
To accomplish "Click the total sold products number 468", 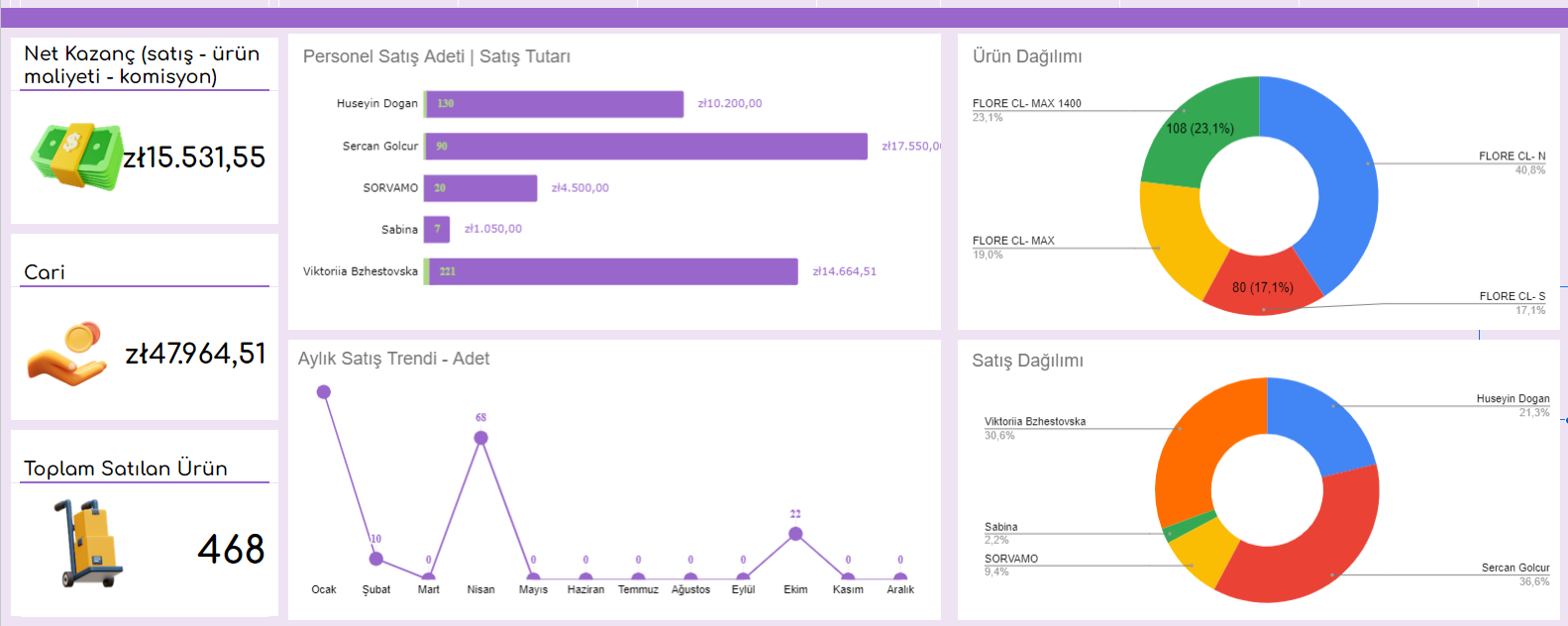I will coord(231,550).
